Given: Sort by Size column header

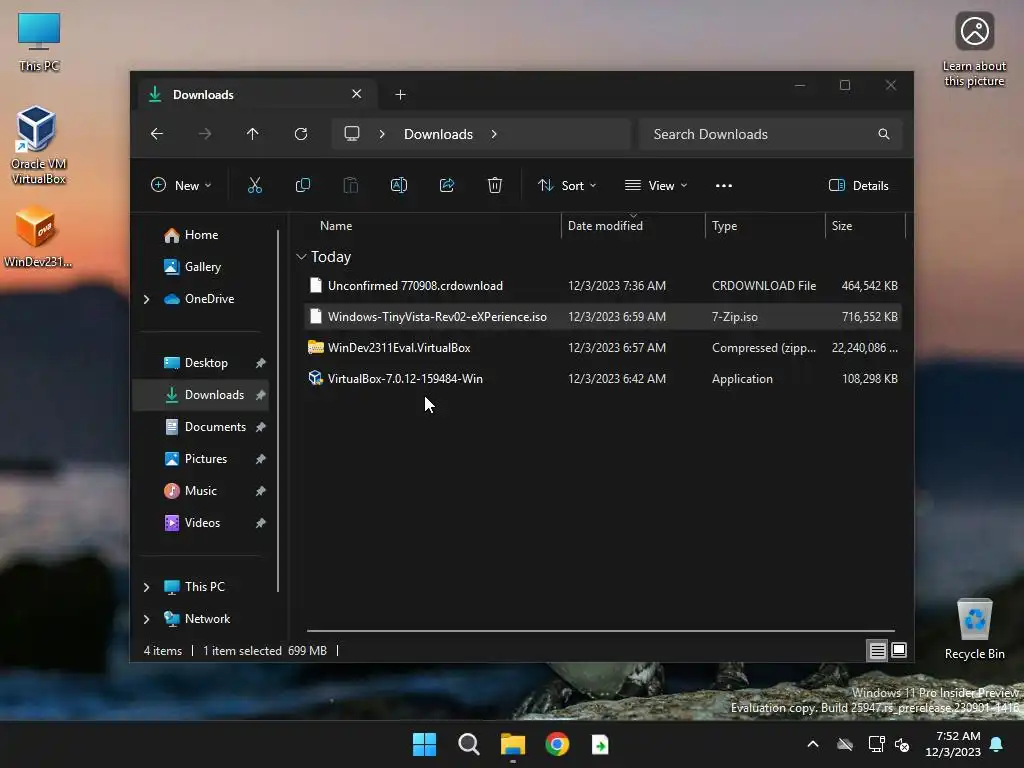Looking at the screenshot, I should 842,226.
